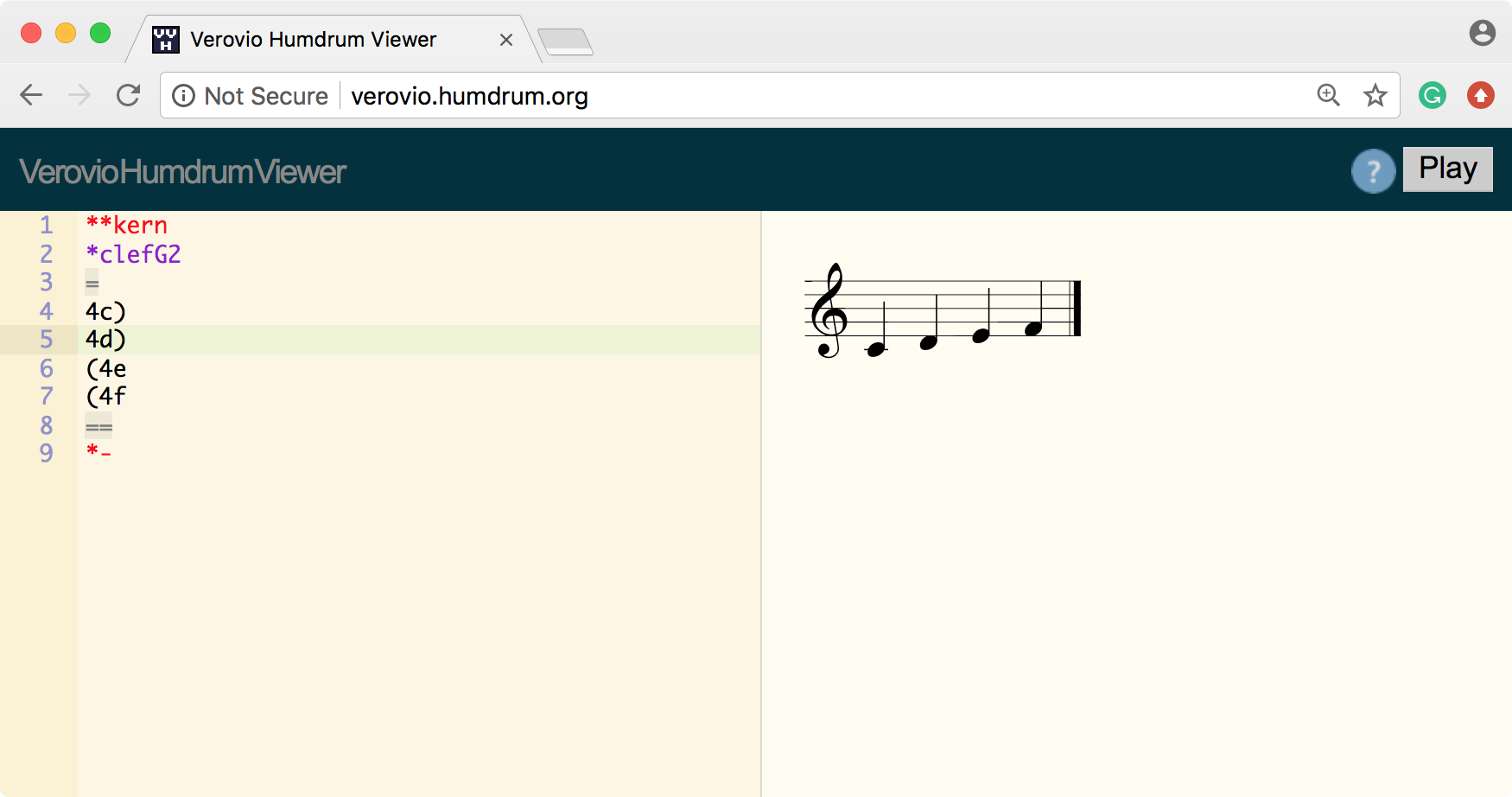Click the Grammarly extension icon
Image resolution: width=1512 pixels, height=797 pixels.
pyautogui.click(x=1432, y=95)
